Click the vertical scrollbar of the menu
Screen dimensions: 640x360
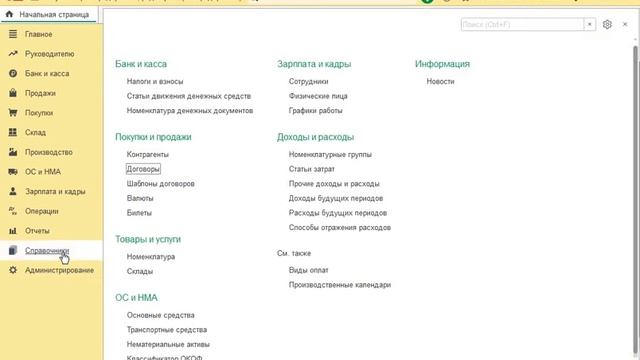[636, 199]
